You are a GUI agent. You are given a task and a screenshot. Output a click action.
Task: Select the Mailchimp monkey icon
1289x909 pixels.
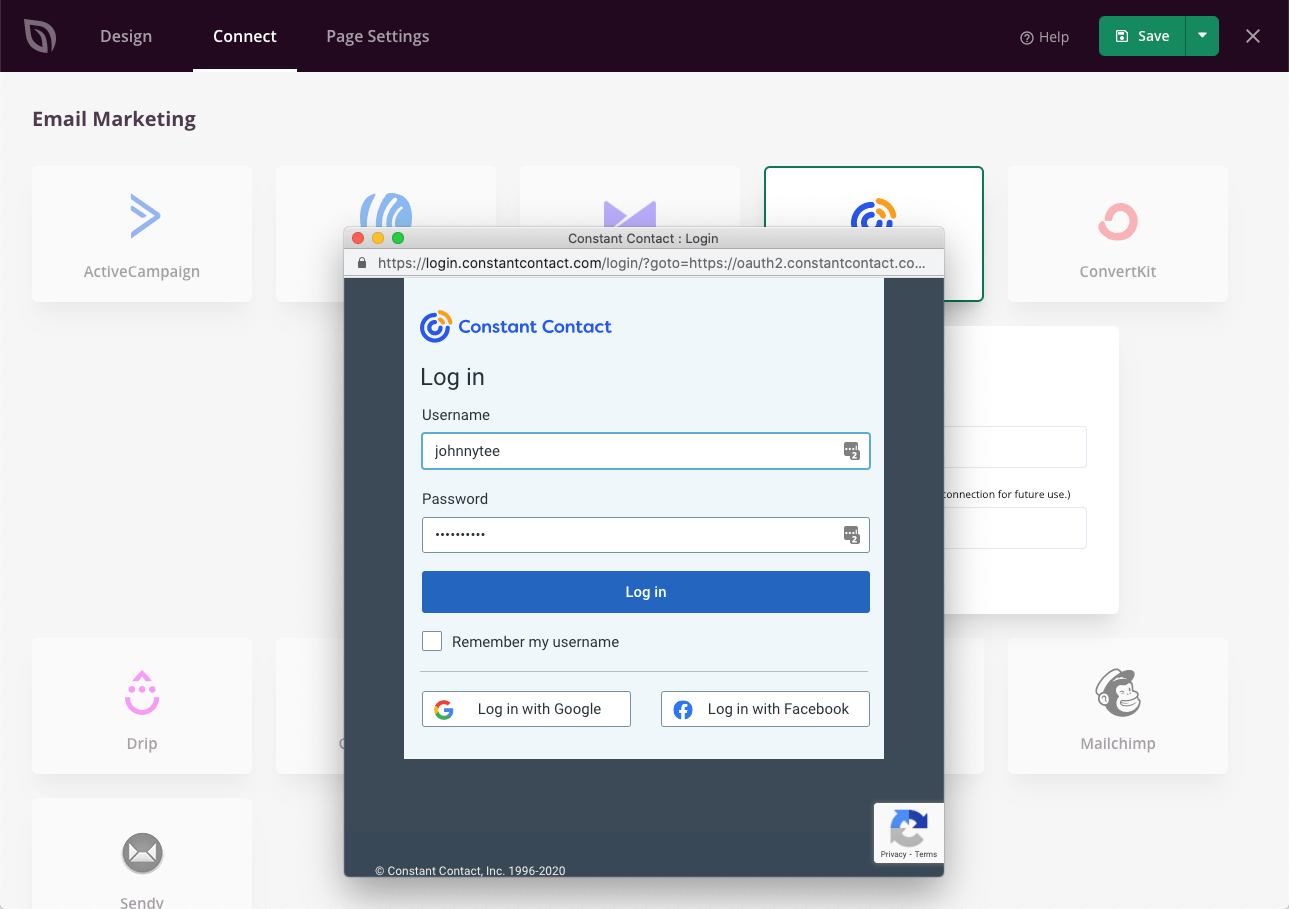(1118, 693)
